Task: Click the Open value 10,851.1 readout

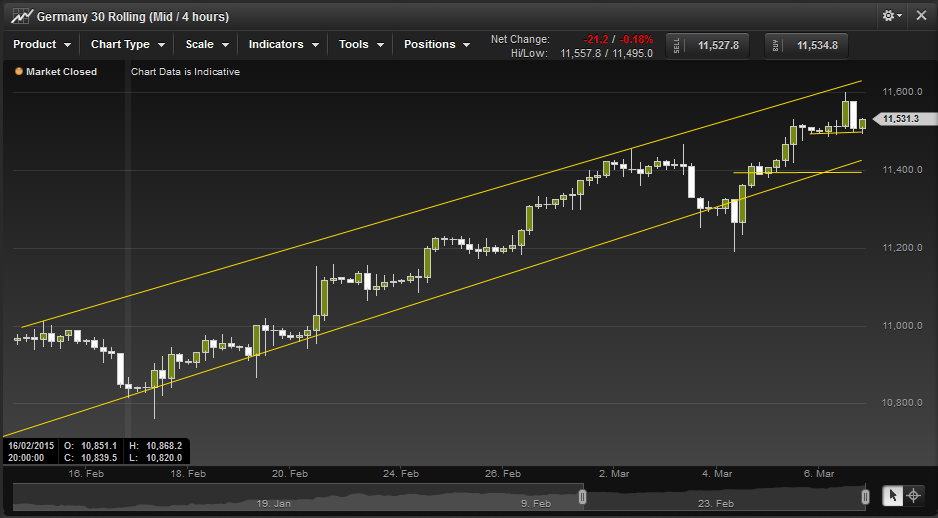Action: click(x=99, y=446)
